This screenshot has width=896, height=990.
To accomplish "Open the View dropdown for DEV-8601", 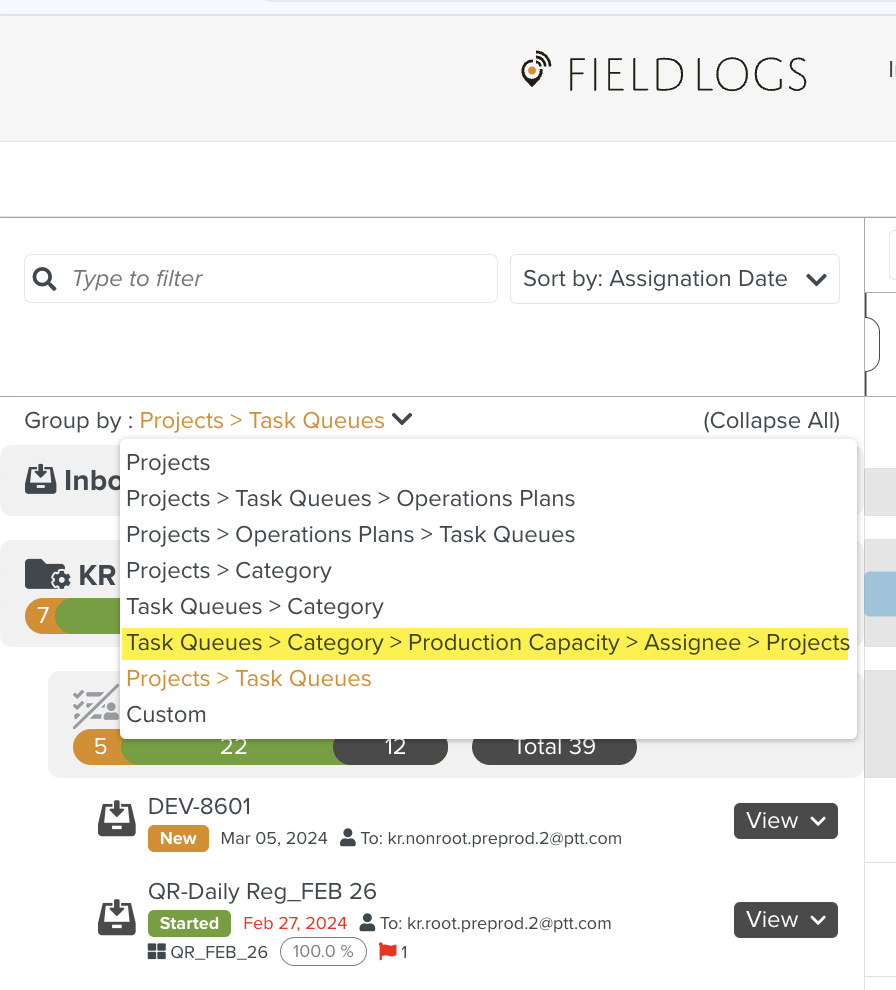I will tap(785, 821).
